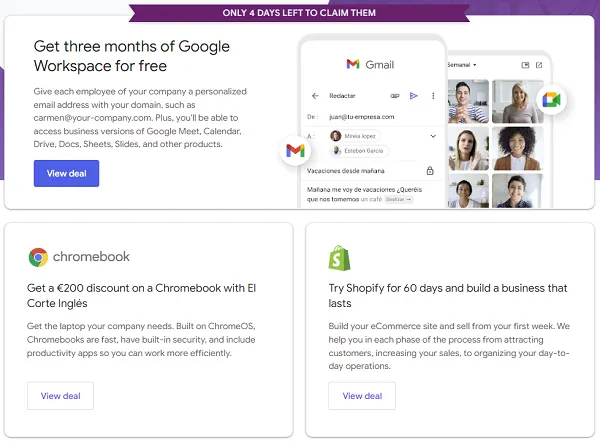The image size is (600, 448).
Task: Click the picture-in-picture icon in Meet mockup
Action: point(525,65)
